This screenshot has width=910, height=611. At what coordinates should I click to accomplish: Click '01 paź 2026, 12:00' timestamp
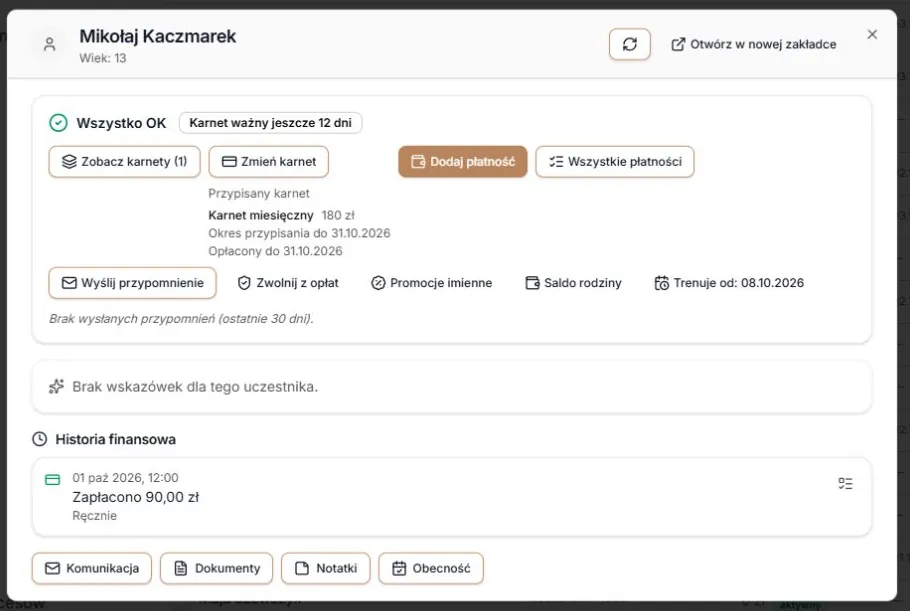click(x=125, y=478)
